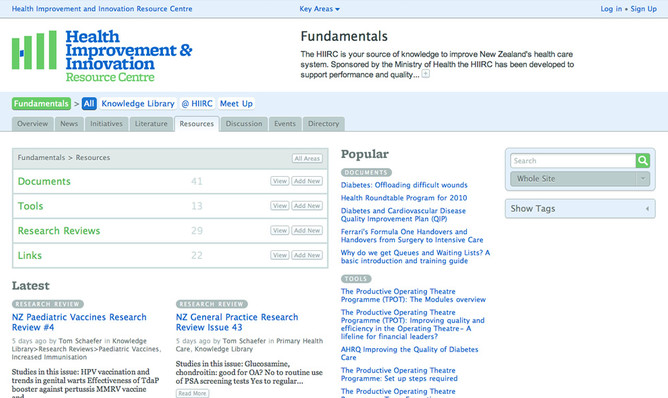Screen dimensions: 668x398
Task: Switch to the Literature tab
Action: (x=151, y=124)
